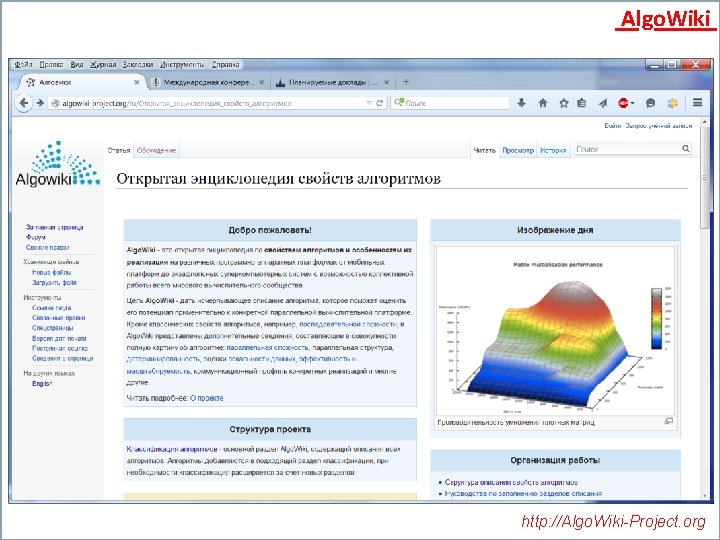Click the Войти login link
The image size is (720, 540).
coord(612,125)
